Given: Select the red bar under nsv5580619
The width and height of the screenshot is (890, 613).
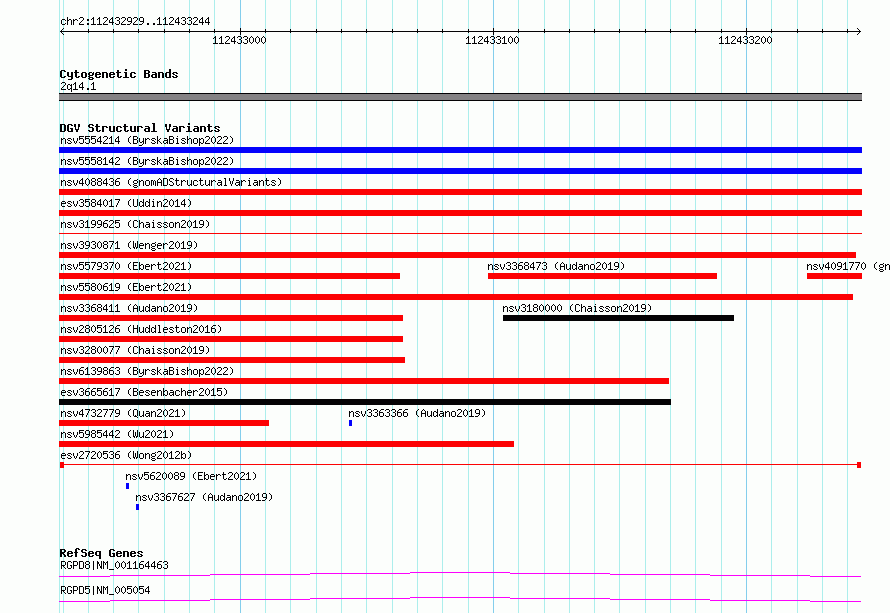Looking at the screenshot, I should point(456,297).
